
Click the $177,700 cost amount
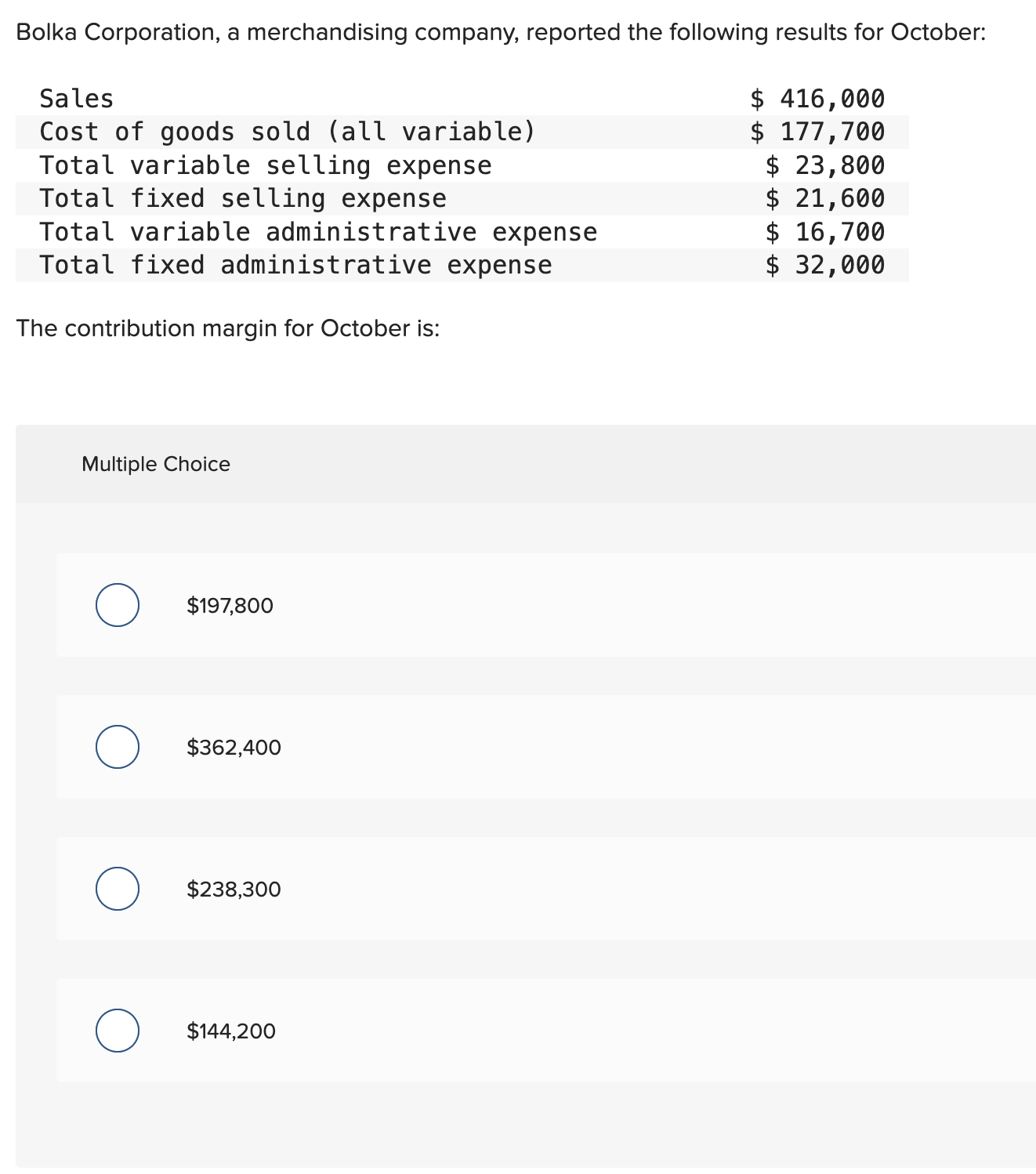click(817, 132)
